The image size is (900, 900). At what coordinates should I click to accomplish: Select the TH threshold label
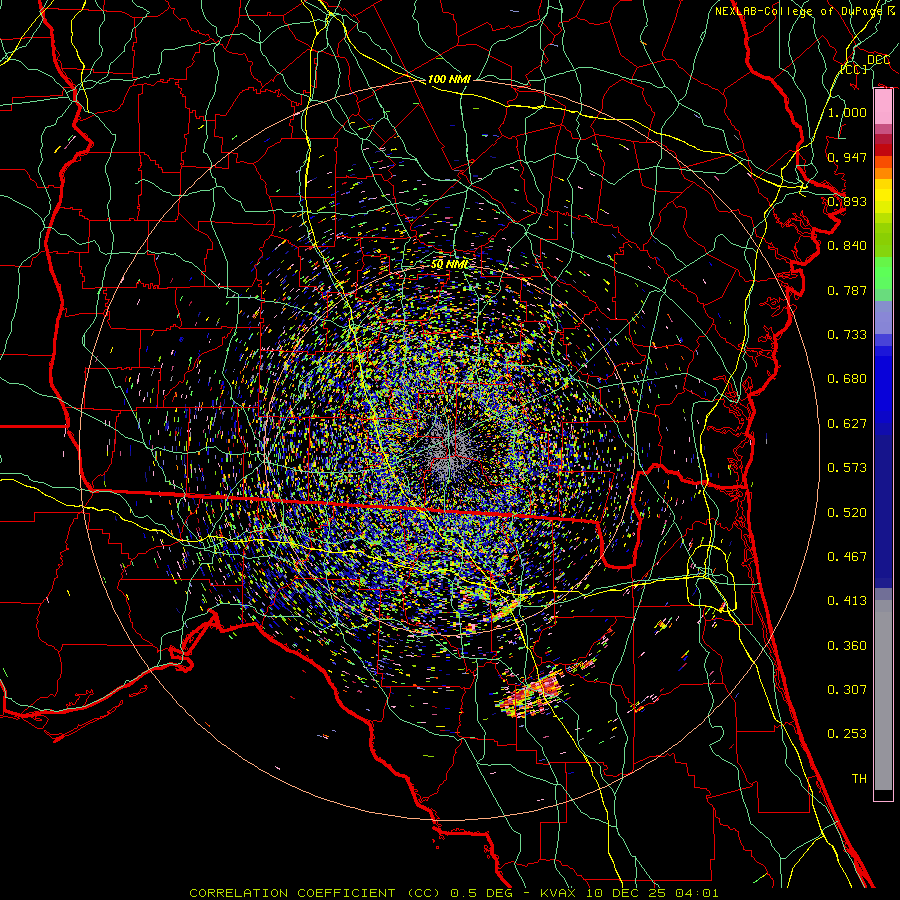pyautogui.click(x=859, y=779)
